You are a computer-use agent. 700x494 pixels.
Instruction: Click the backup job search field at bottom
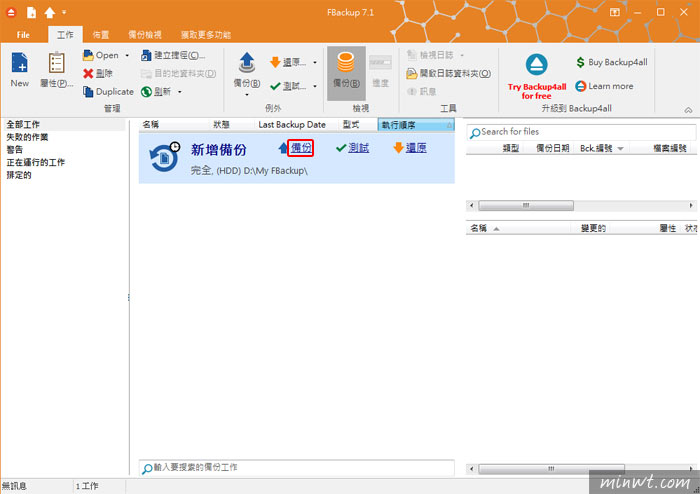pos(296,468)
